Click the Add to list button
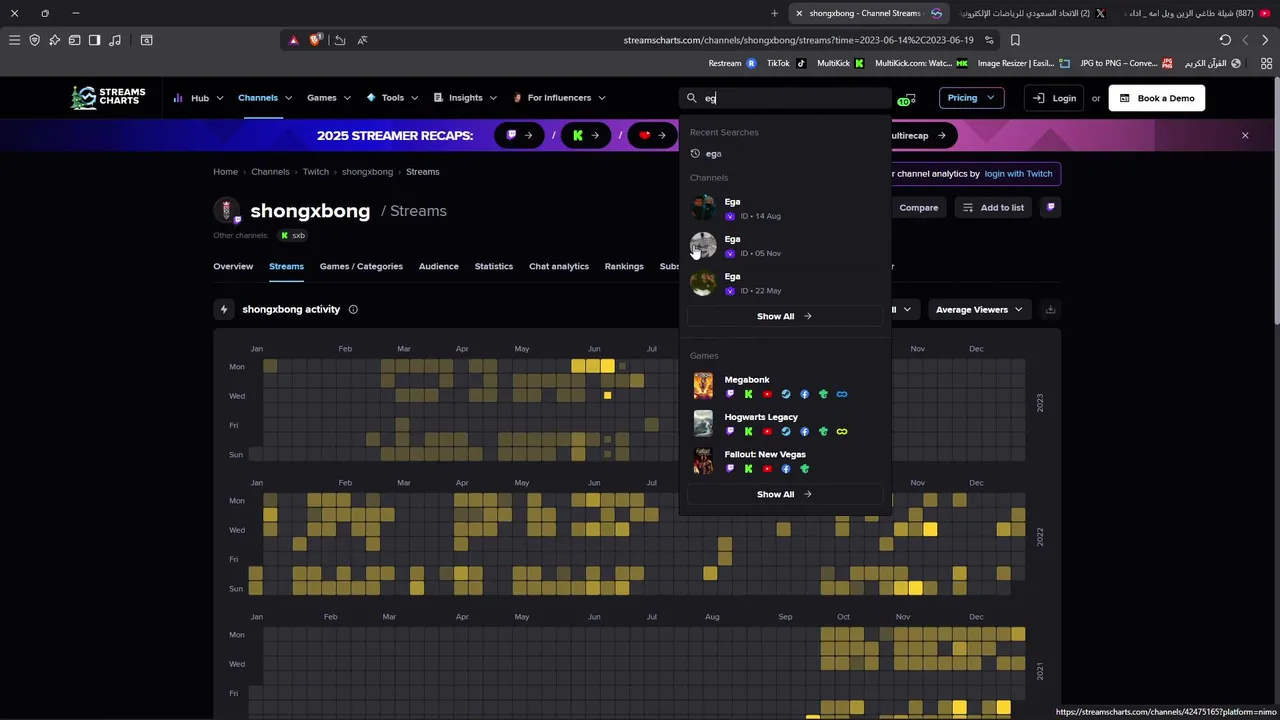 [x=994, y=207]
